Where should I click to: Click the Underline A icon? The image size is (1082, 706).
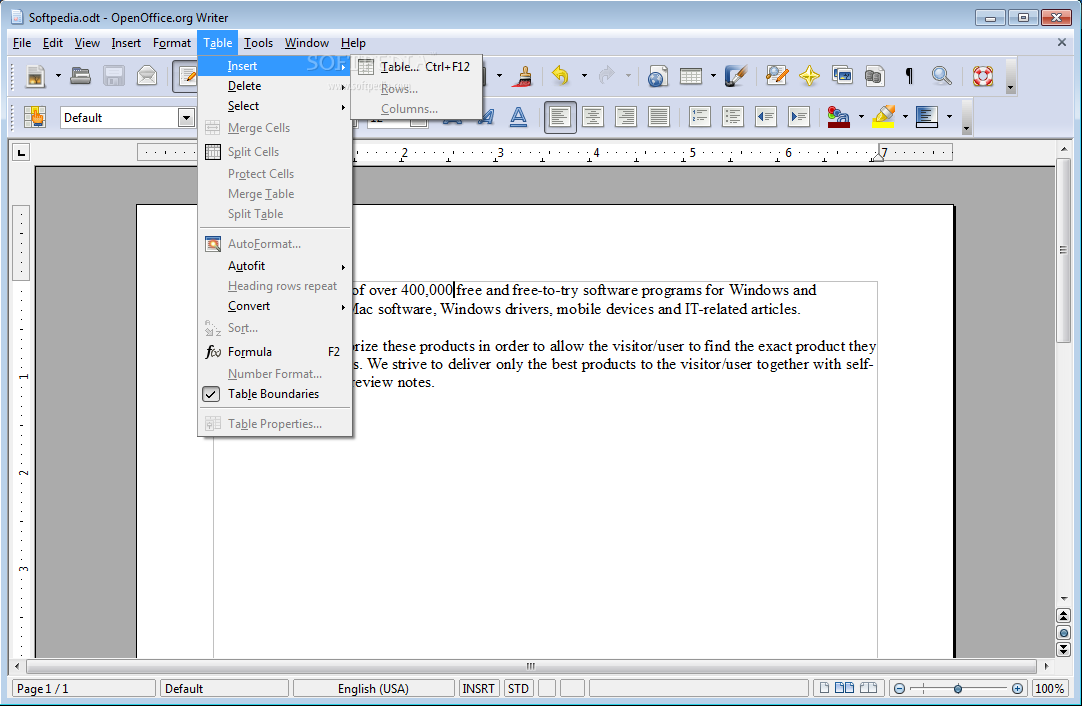coord(518,117)
